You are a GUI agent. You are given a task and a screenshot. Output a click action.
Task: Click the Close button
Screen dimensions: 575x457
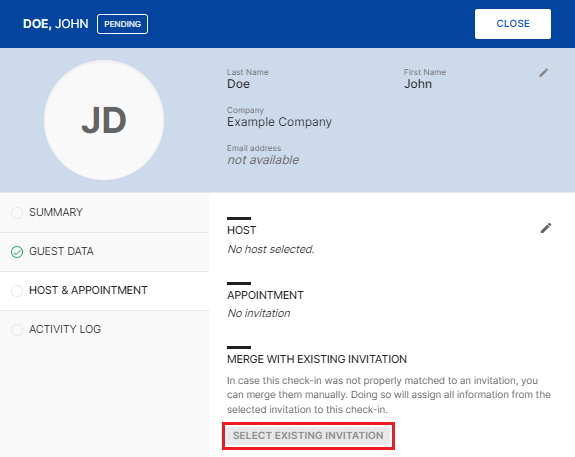513,24
